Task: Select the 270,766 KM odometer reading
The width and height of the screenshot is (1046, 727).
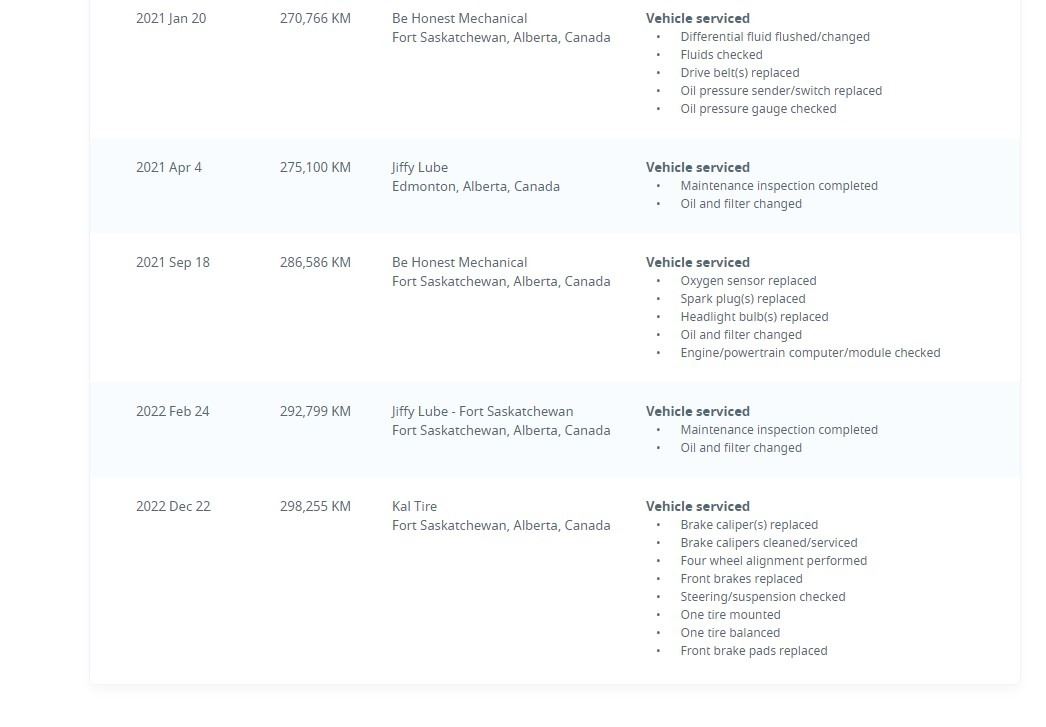Action: (315, 18)
